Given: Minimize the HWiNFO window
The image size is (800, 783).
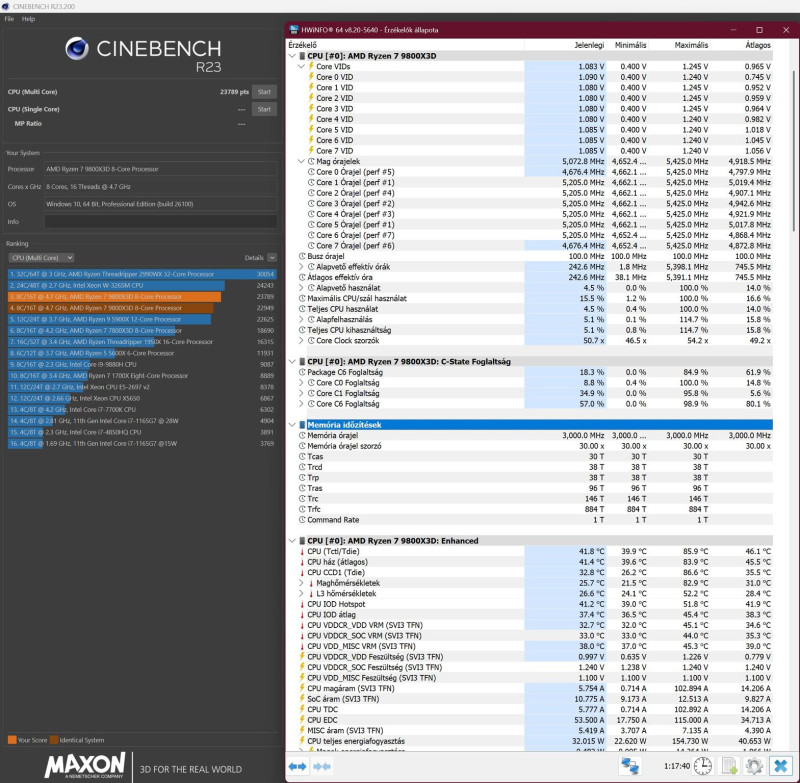Looking at the screenshot, I should 733,30.
